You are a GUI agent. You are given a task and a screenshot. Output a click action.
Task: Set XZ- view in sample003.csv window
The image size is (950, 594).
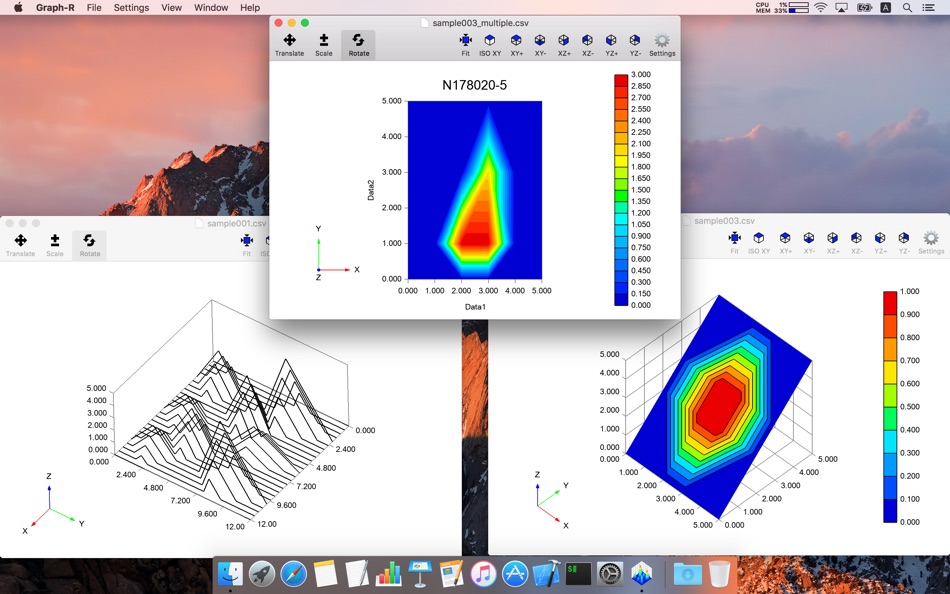(856, 242)
